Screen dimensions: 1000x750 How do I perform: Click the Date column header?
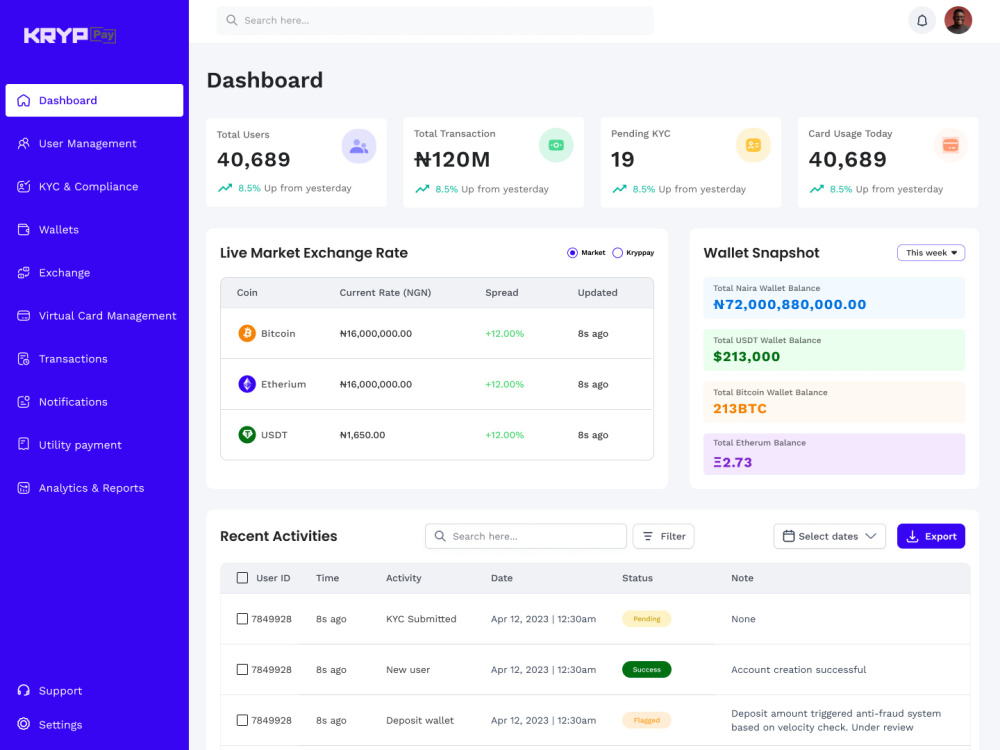coord(502,578)
